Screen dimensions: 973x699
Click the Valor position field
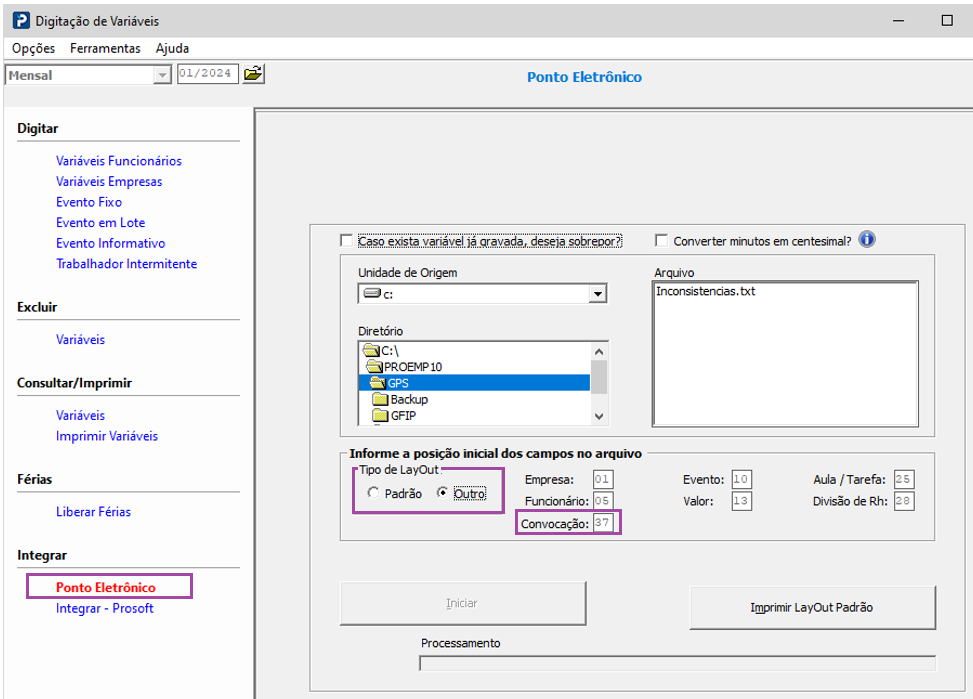click(x=742, y=500)
